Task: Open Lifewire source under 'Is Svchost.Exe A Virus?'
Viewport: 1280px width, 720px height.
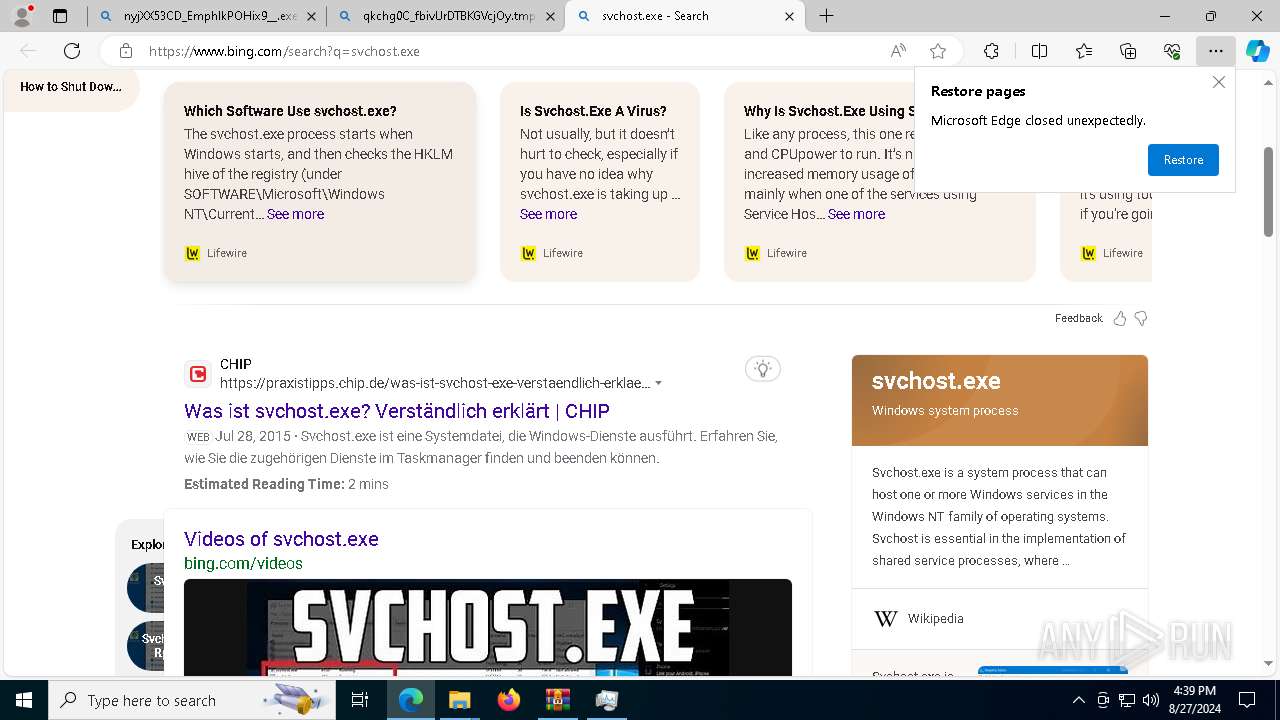Action: (552, 253)
